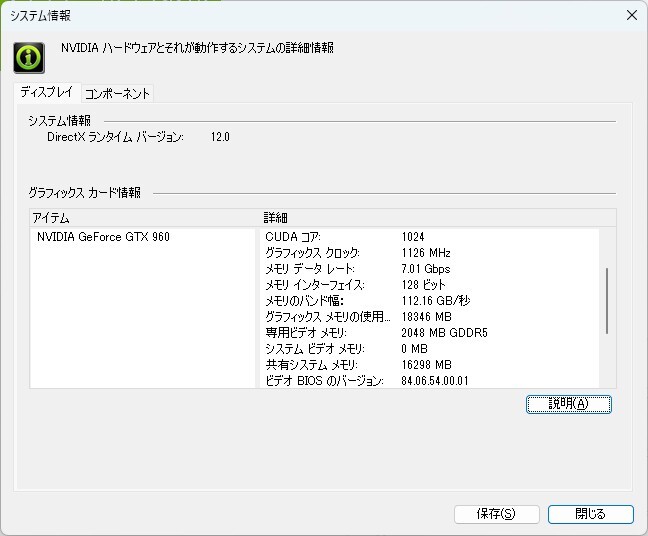Click the 2048 MB GDDR5 value

point(445,333)
